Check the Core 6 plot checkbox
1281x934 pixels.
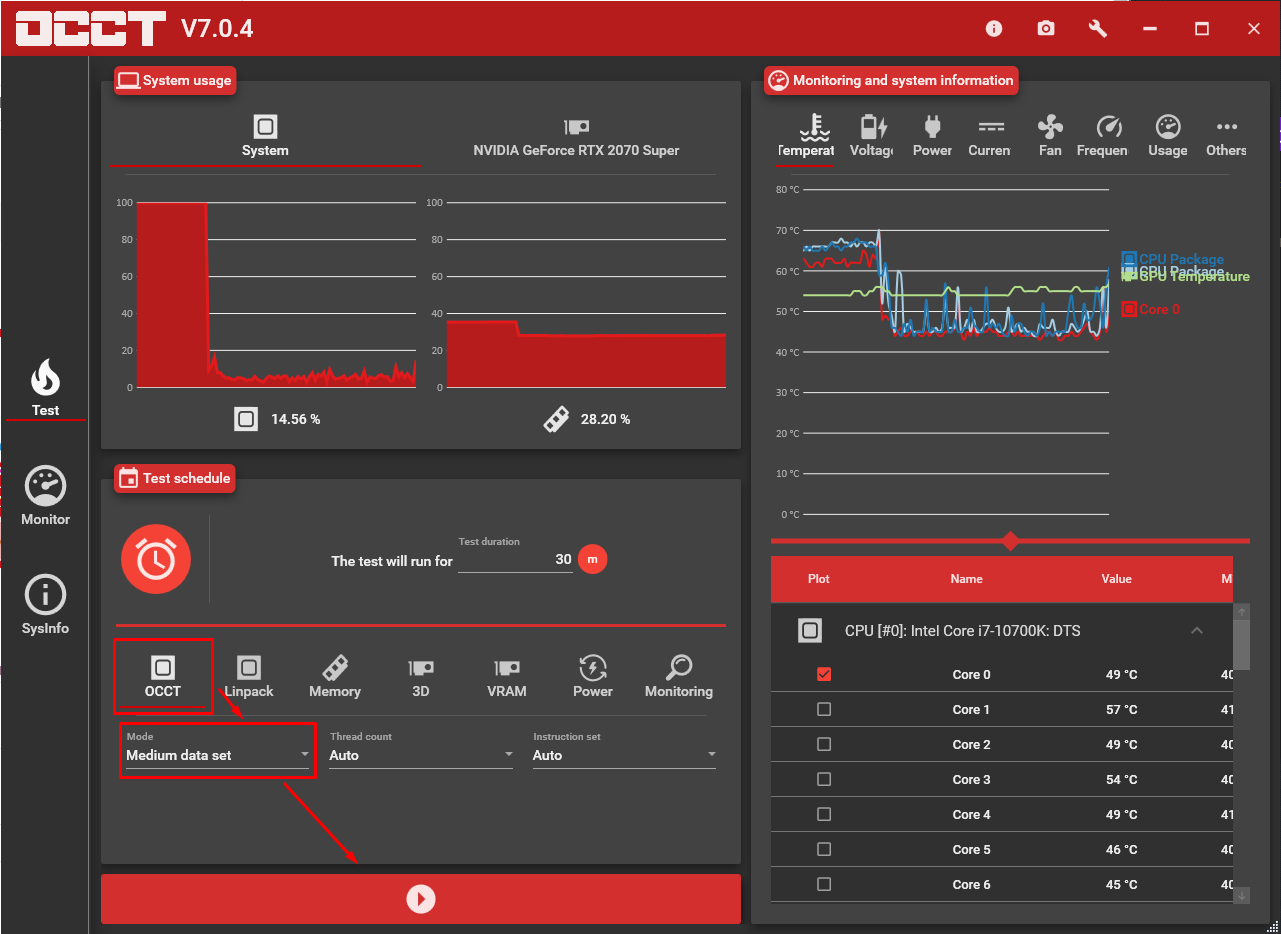coord(824,884)
